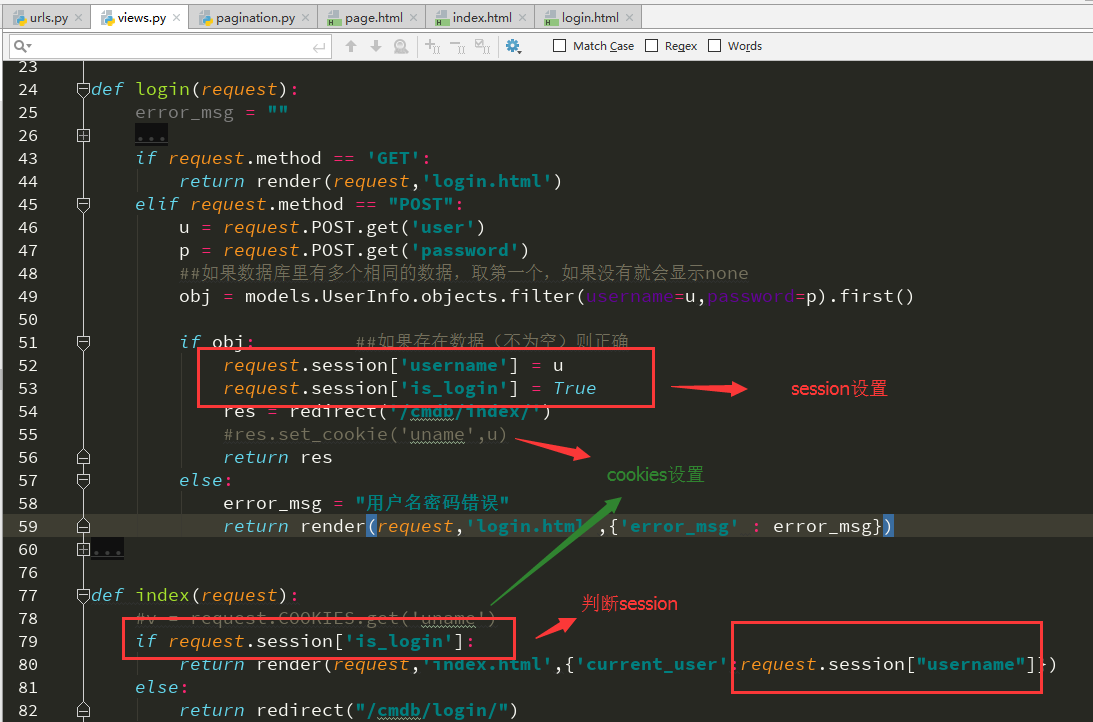Image resolution: width=1093 pixels, height=722 pixels.
Task: Click 'True' value on line 53
Action: (x=575, y=388)
